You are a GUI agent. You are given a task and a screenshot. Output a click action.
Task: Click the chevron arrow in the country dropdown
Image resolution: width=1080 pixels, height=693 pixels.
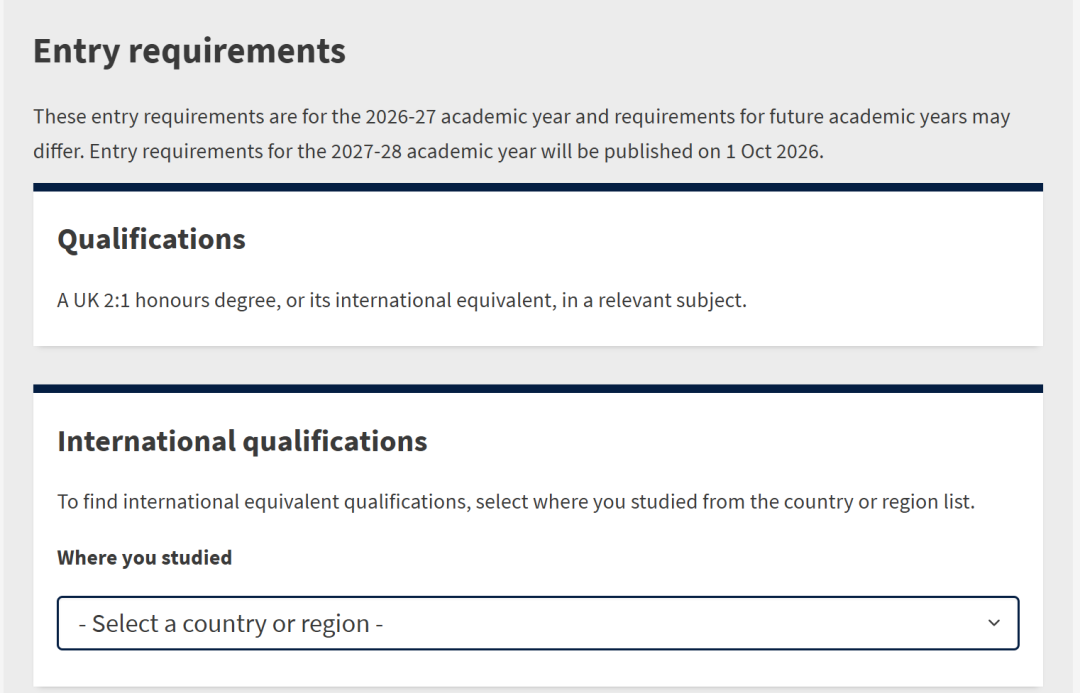pos(993,623)
